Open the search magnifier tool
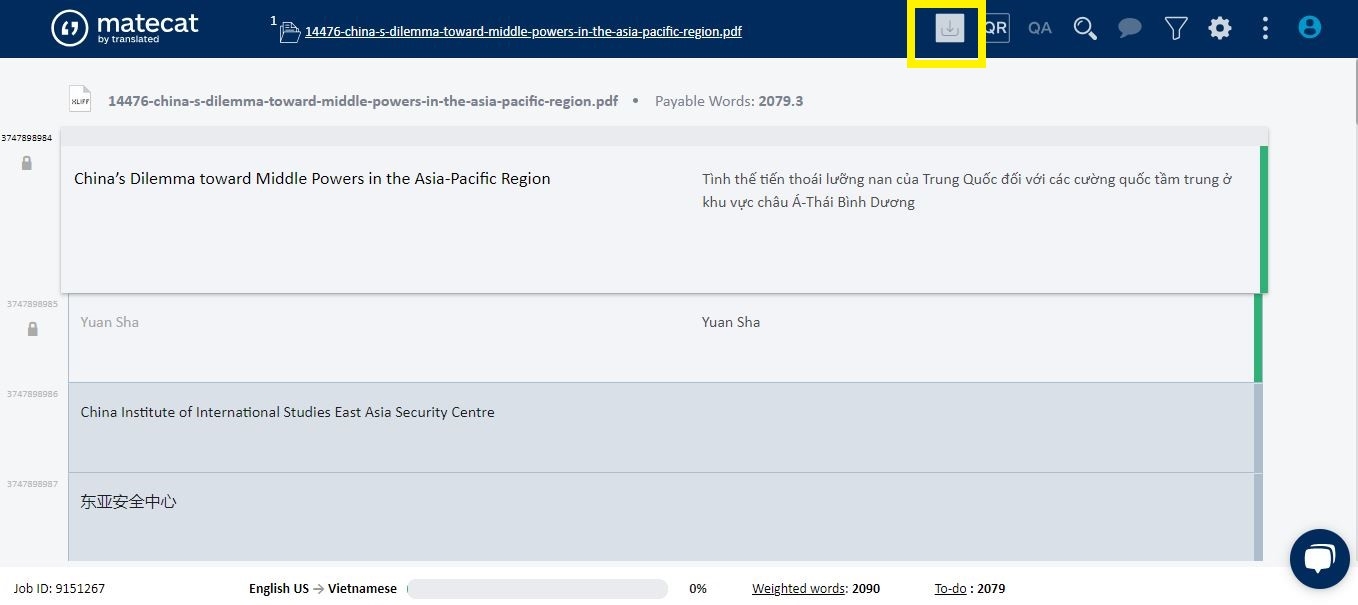The width and height of the screenshot is (1358, 605). point(1085,28)
